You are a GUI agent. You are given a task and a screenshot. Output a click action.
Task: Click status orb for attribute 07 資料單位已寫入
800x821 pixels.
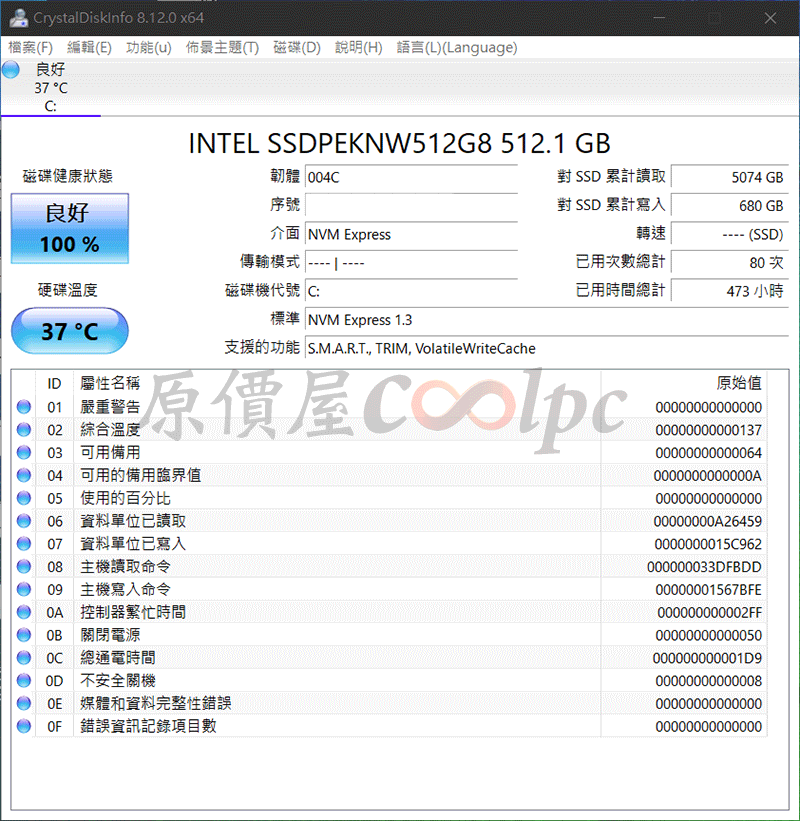[x=24, y=544]
